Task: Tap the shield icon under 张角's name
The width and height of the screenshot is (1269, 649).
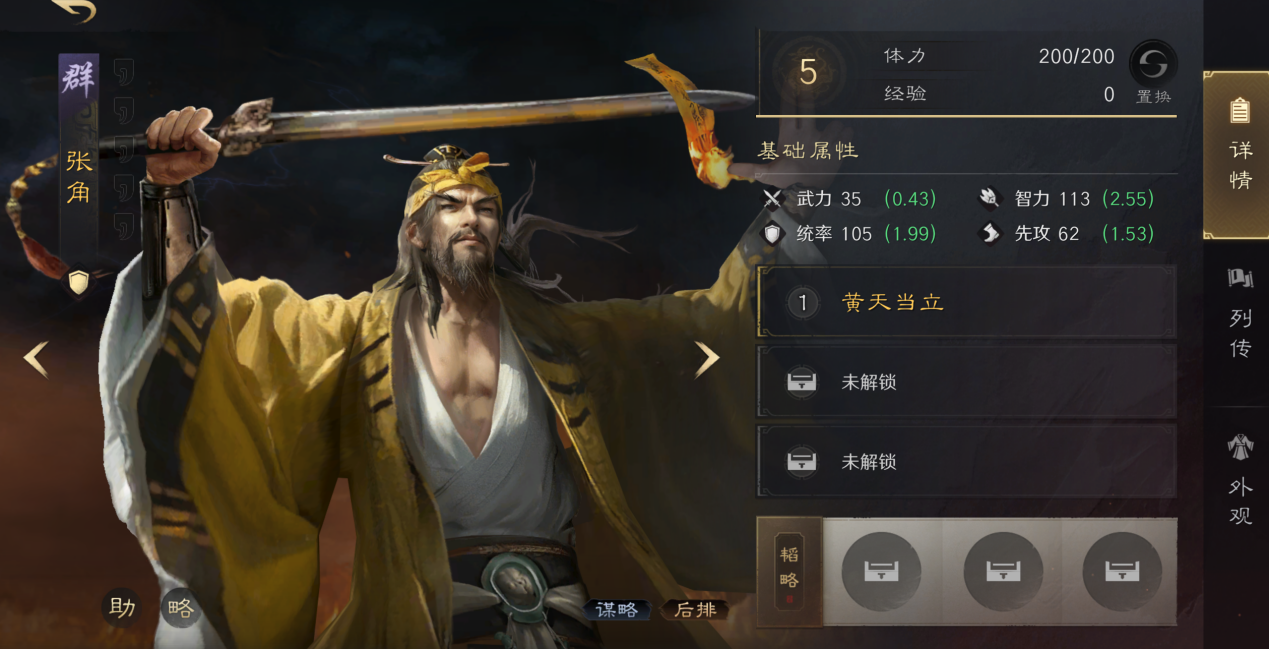Action: tap(79, 282)
